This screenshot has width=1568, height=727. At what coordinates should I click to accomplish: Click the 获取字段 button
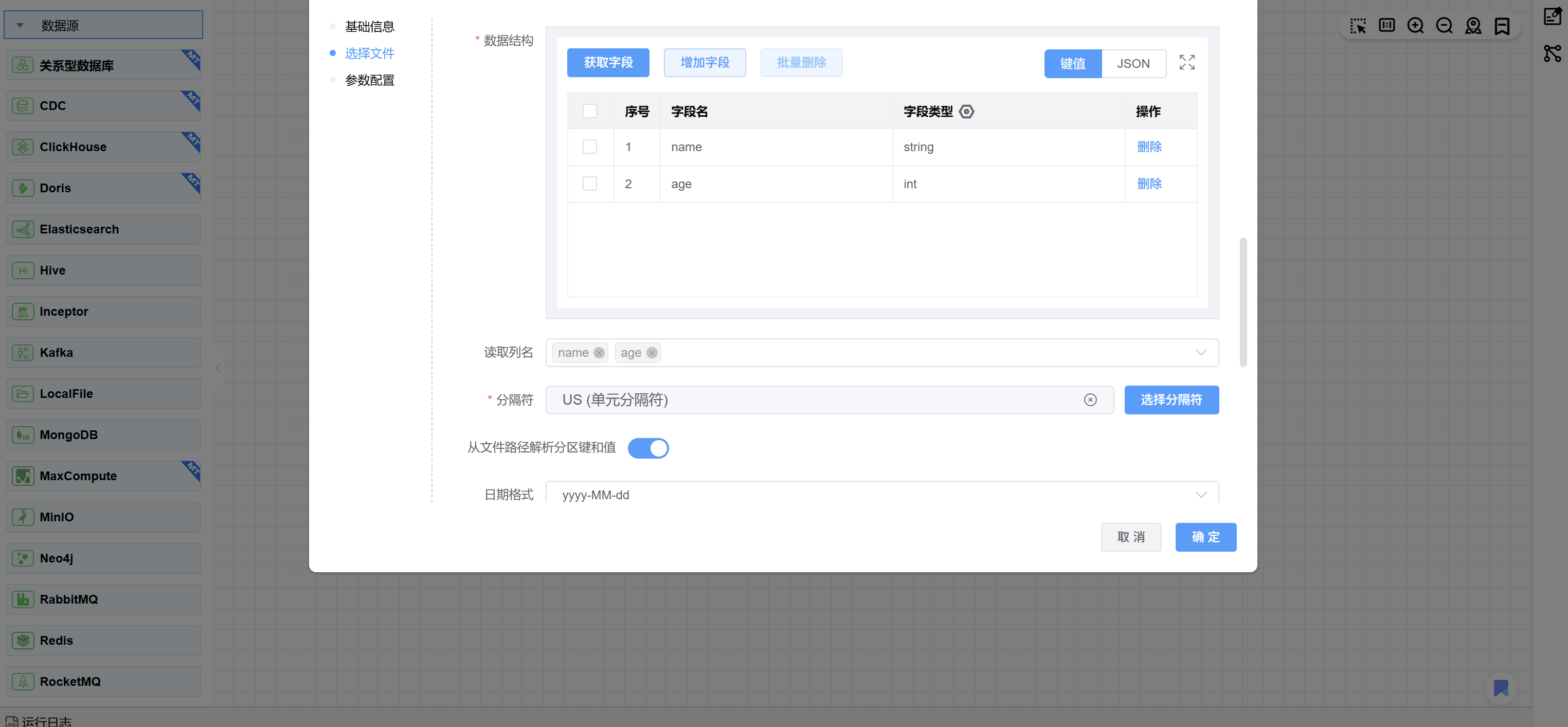(x=607, y=63)
